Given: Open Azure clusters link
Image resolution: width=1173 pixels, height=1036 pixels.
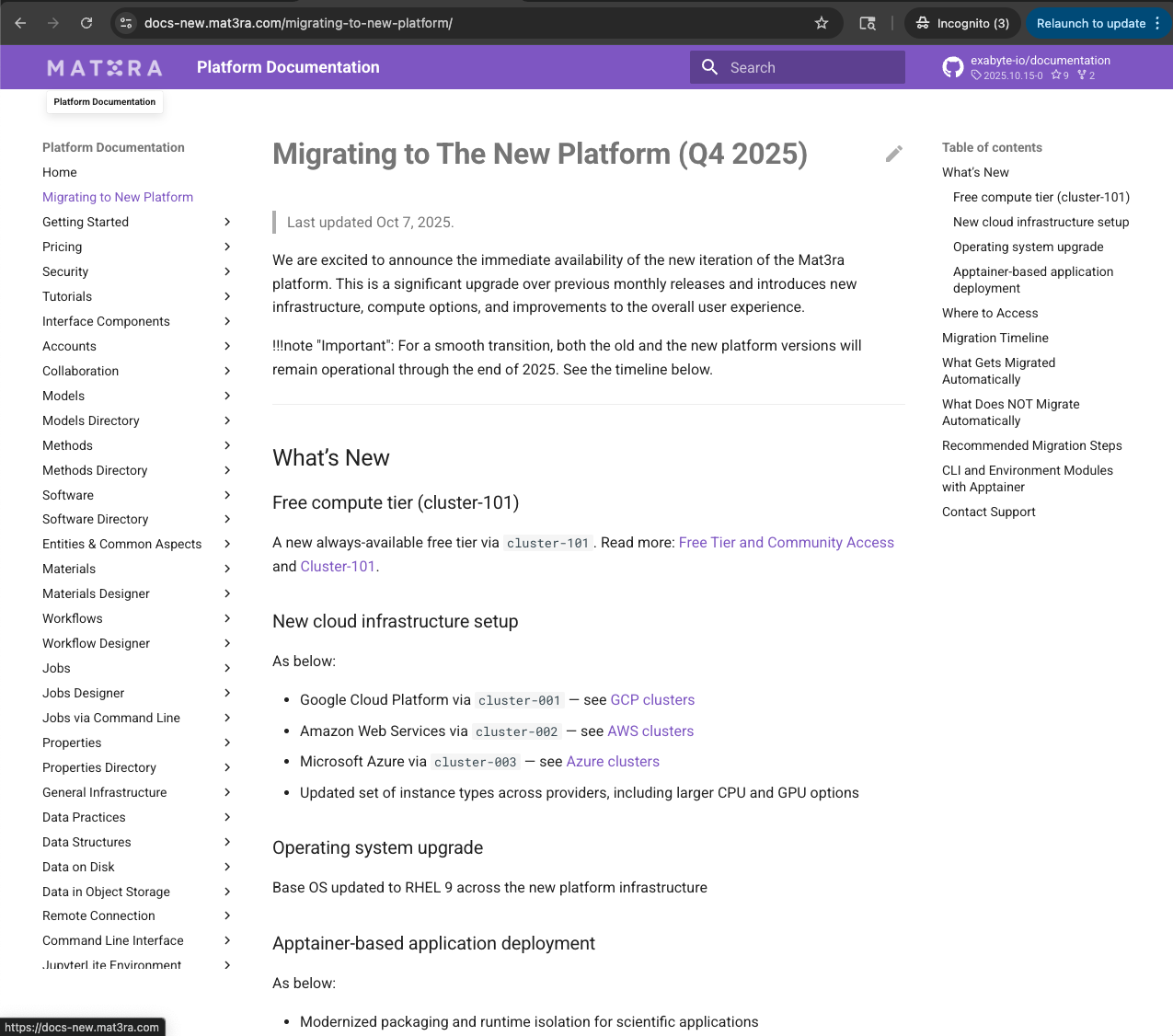Looking at the screenshot, I should click(x=613, y=762).
